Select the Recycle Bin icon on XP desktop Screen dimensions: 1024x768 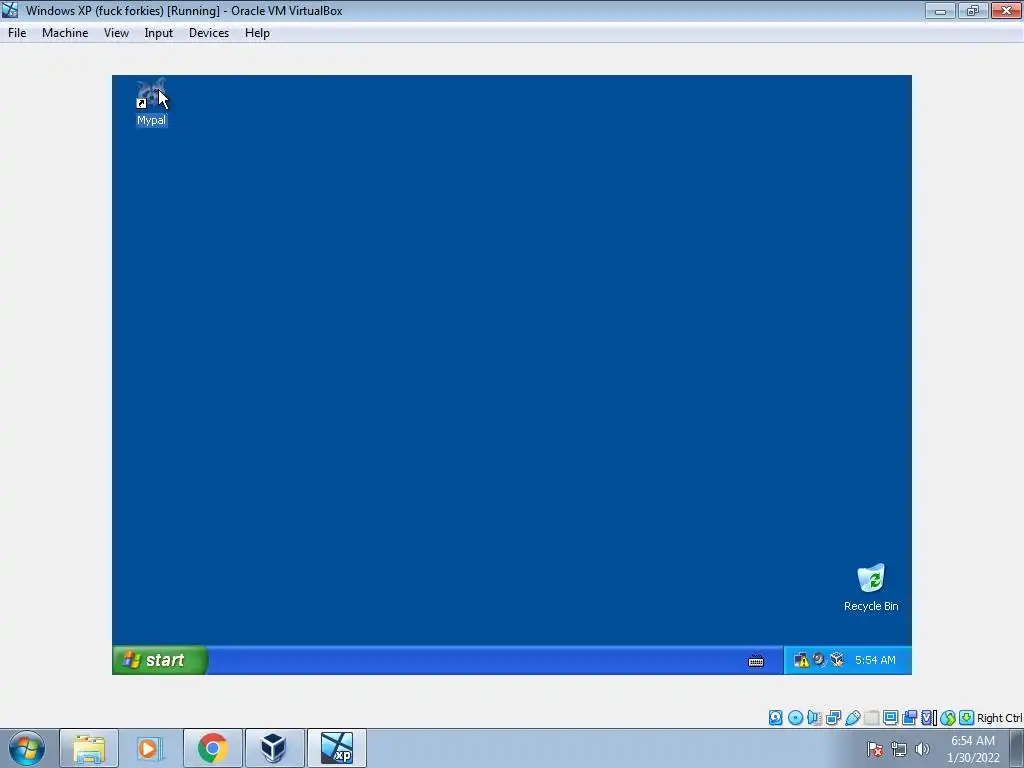pos(871,588)
